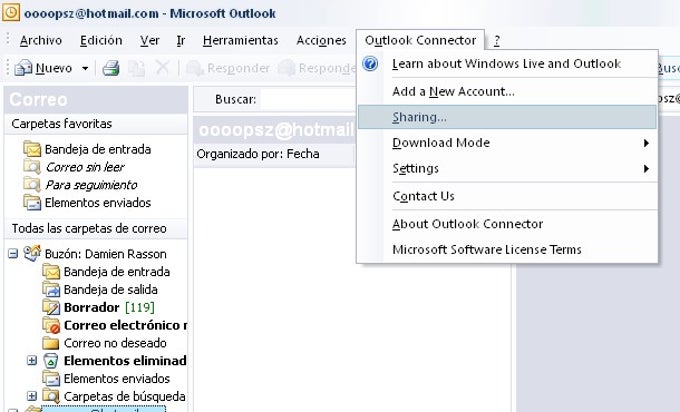This screenshot has width=680, height=412.
Task: Open the Correo electrónico junk folder
Action: pos(125,325)
